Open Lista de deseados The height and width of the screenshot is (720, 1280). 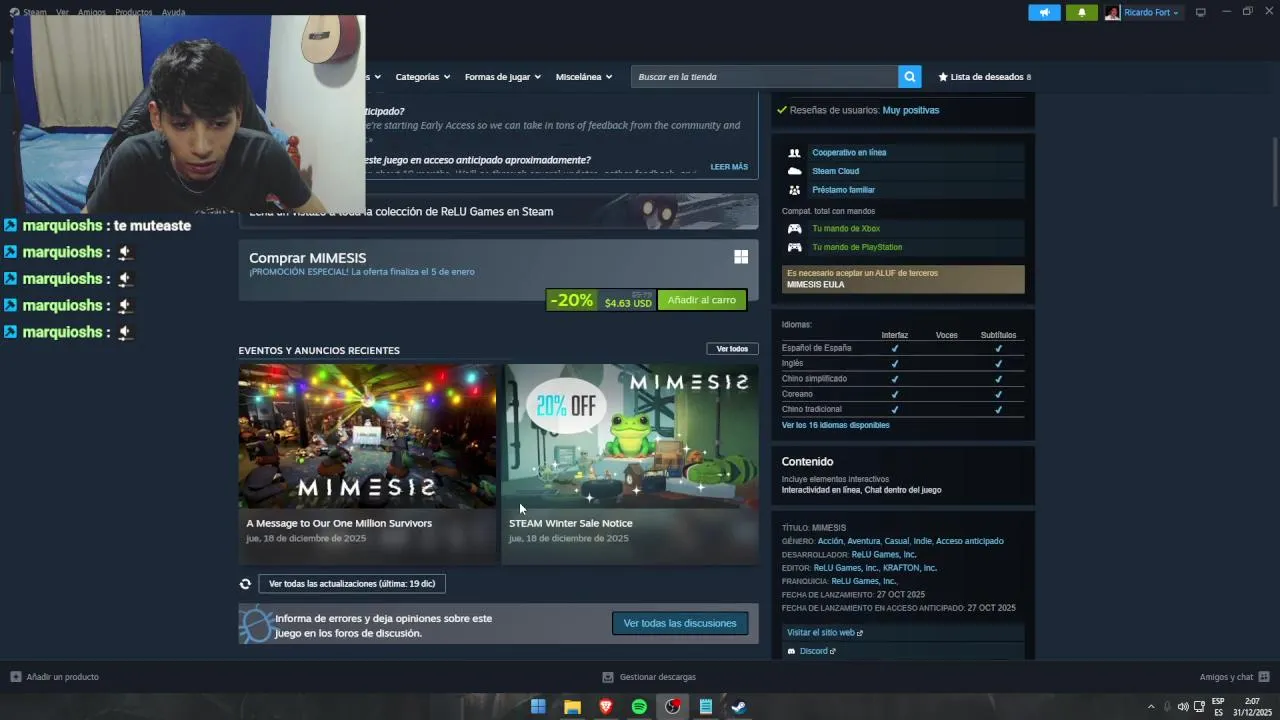click(985, 77)
